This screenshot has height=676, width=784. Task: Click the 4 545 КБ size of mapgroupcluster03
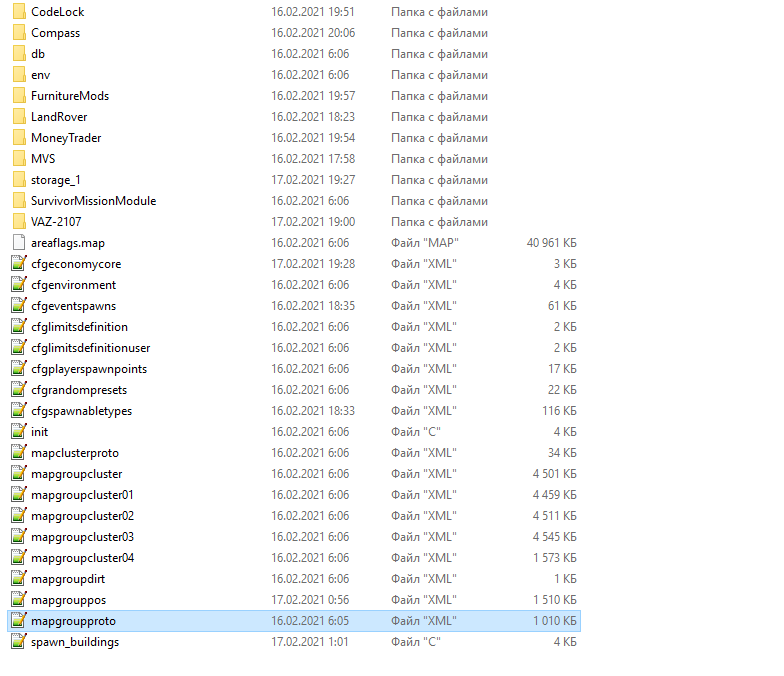coord(554,536)
